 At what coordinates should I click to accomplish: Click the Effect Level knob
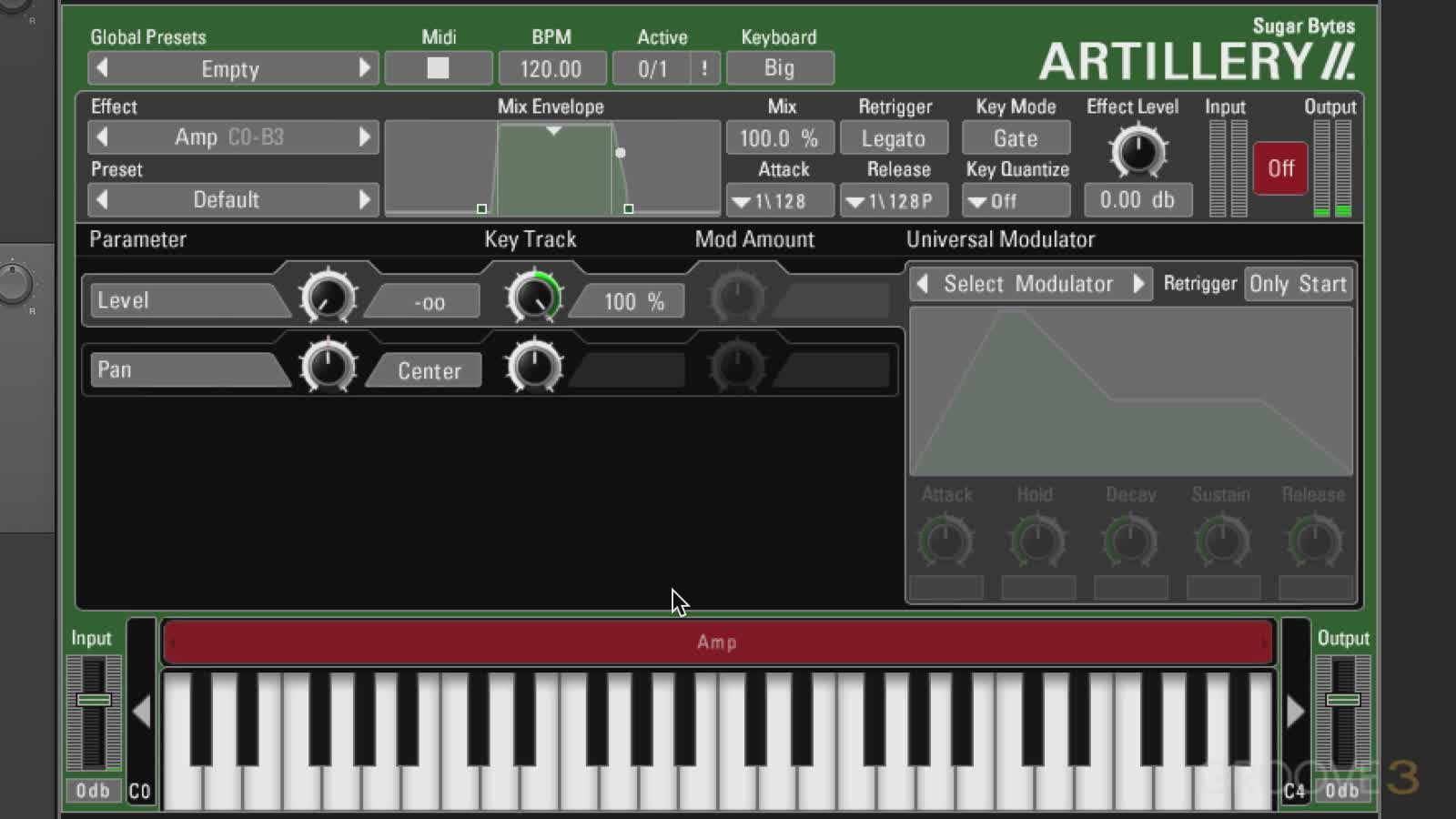tap(1137, 151)
